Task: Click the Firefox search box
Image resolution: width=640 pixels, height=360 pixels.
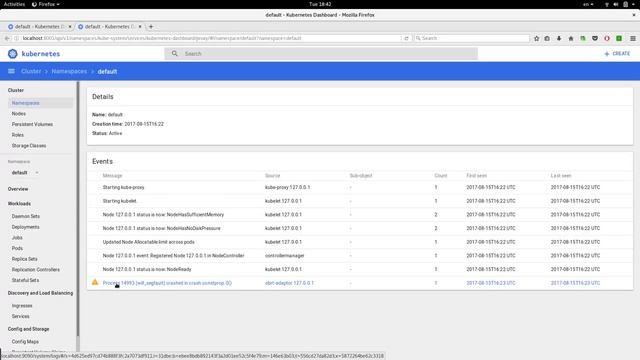Action: pos(471,38)
